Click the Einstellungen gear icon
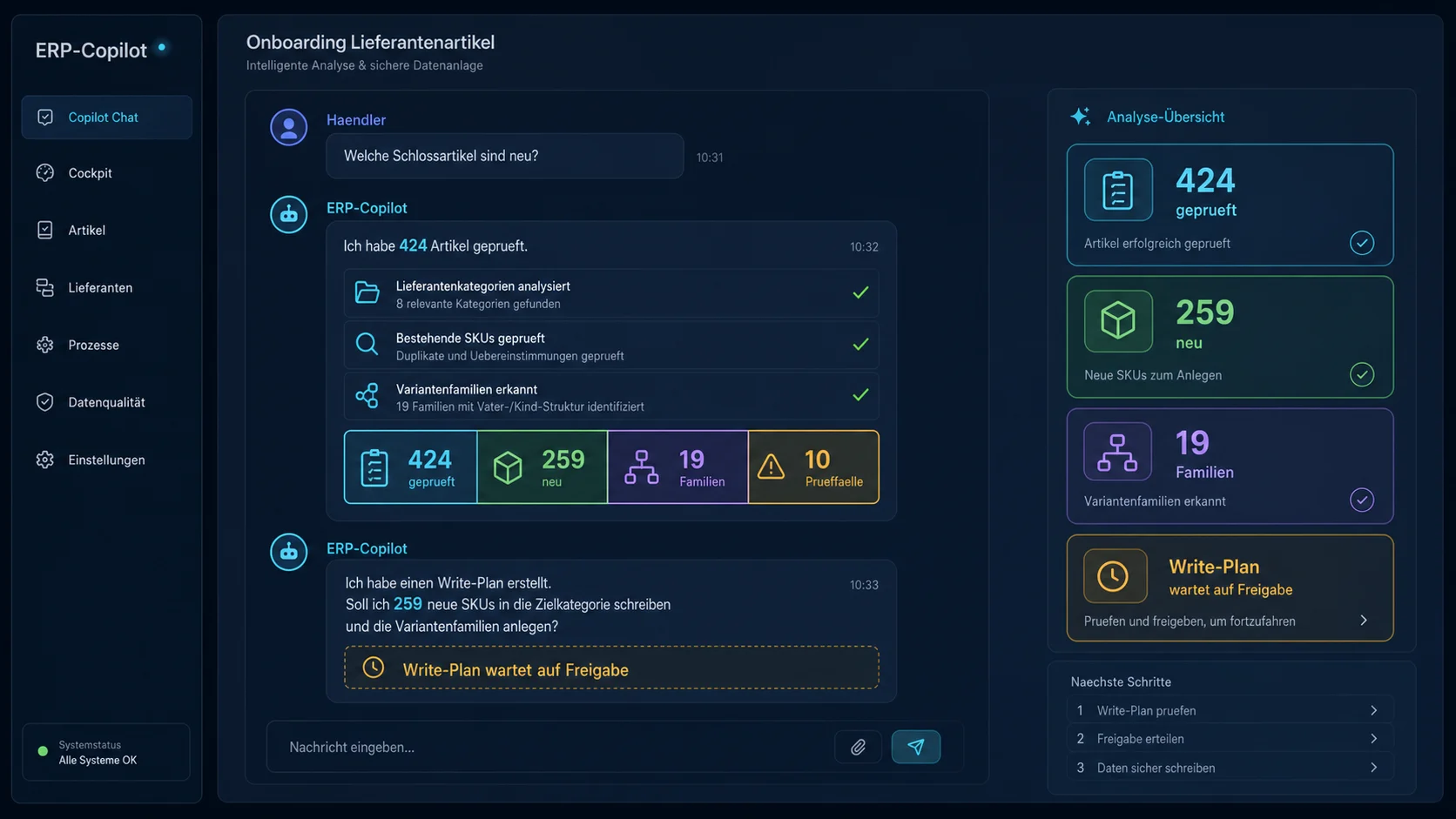This screenshot has width=1456, height=819. click(x=45, y=460)
